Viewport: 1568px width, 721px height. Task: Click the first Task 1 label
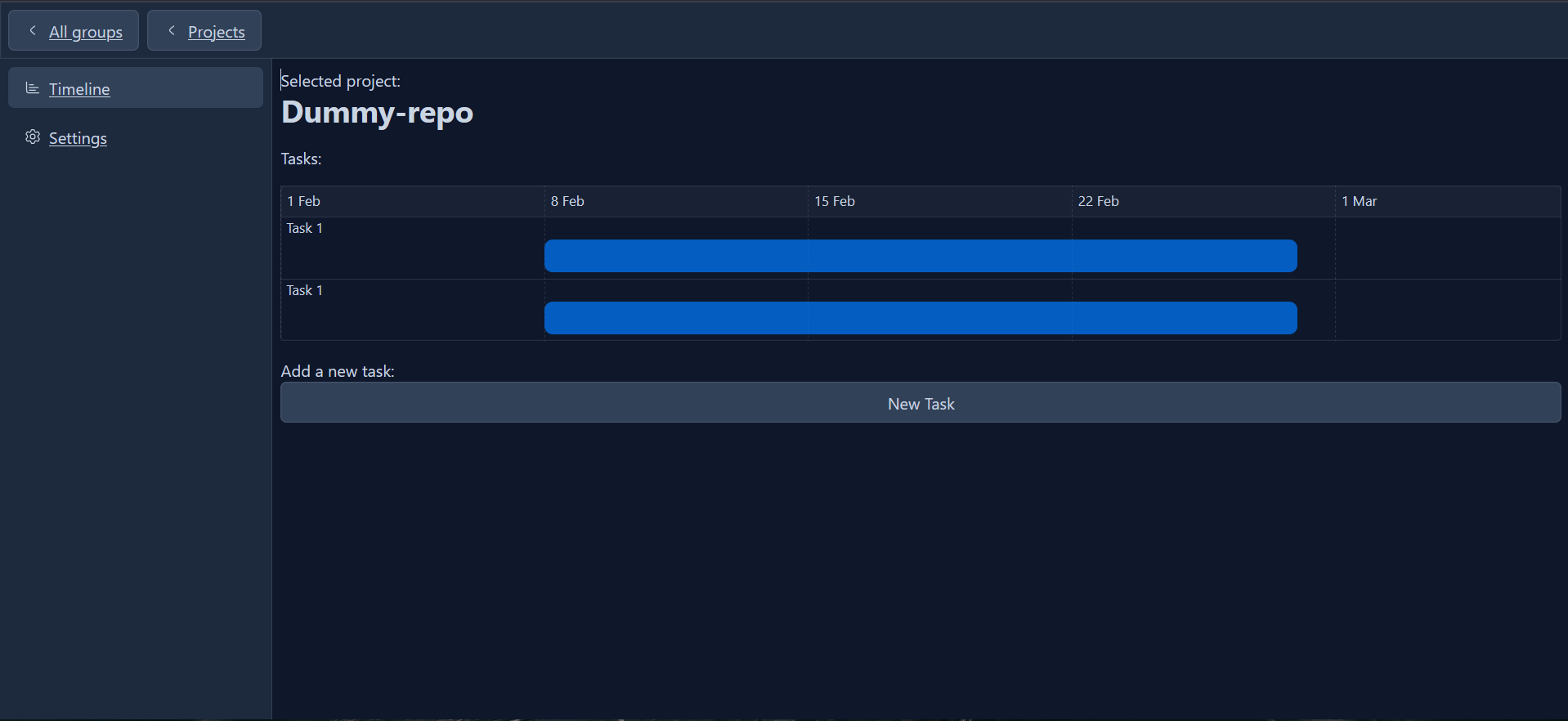point(303,228)
